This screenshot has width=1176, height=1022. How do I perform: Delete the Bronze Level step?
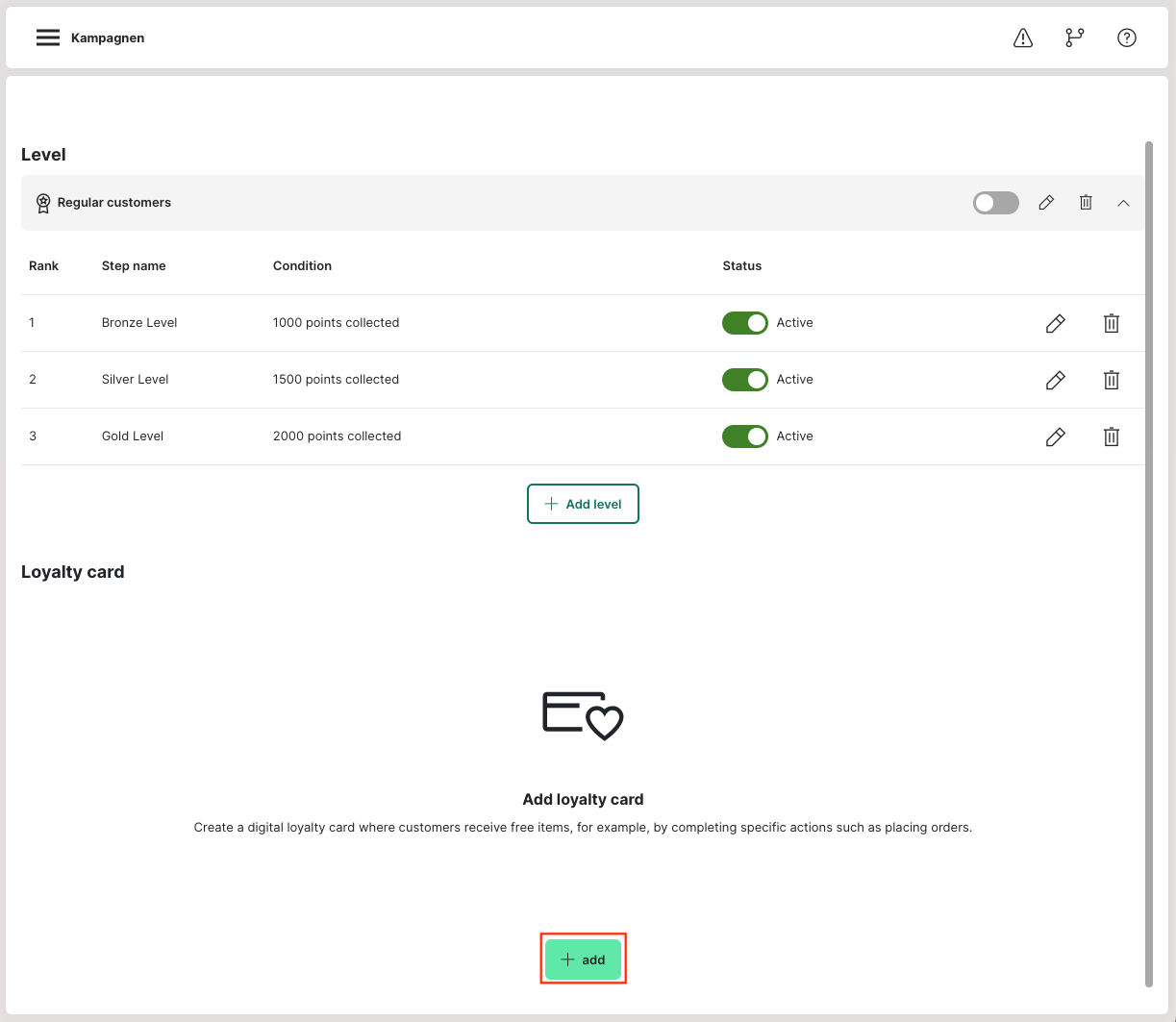pos(1112,323)
